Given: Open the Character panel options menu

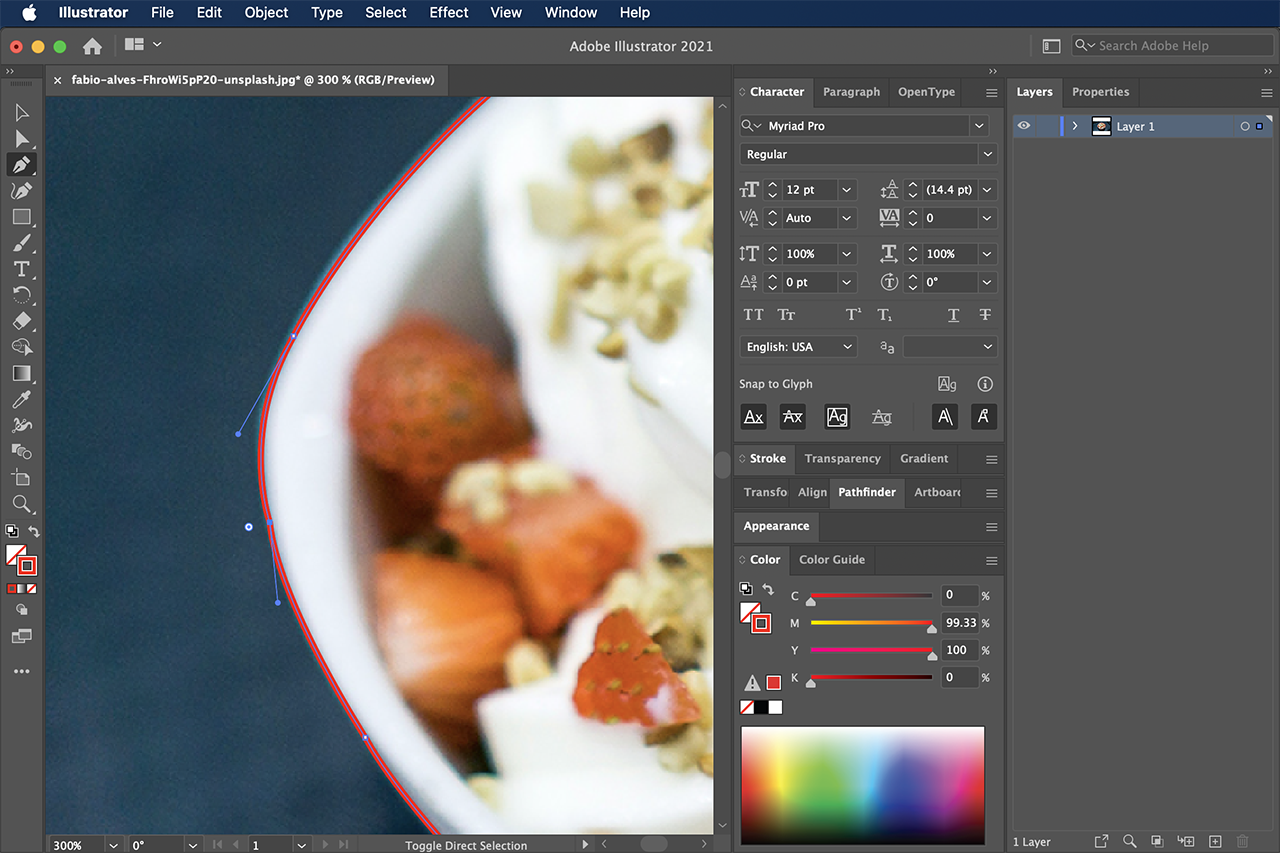Looking at the screenshot, I should coord(991,93).
